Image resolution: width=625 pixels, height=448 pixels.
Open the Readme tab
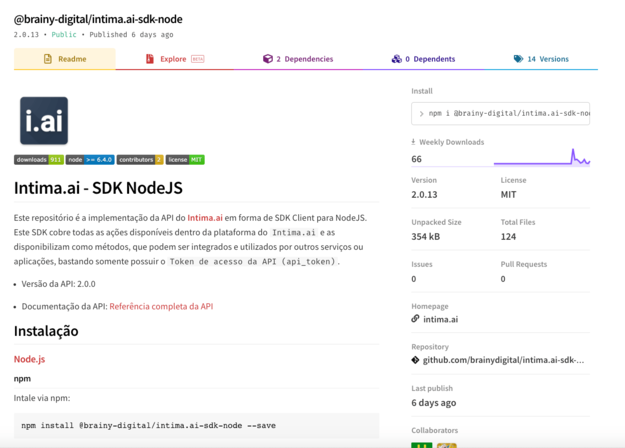(x=65, y=59)
